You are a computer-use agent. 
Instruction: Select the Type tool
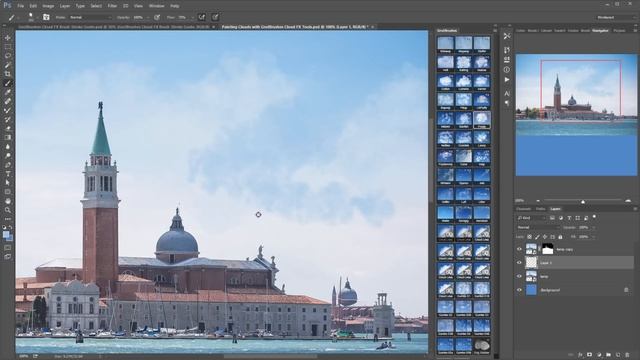(x=8, y=174)
